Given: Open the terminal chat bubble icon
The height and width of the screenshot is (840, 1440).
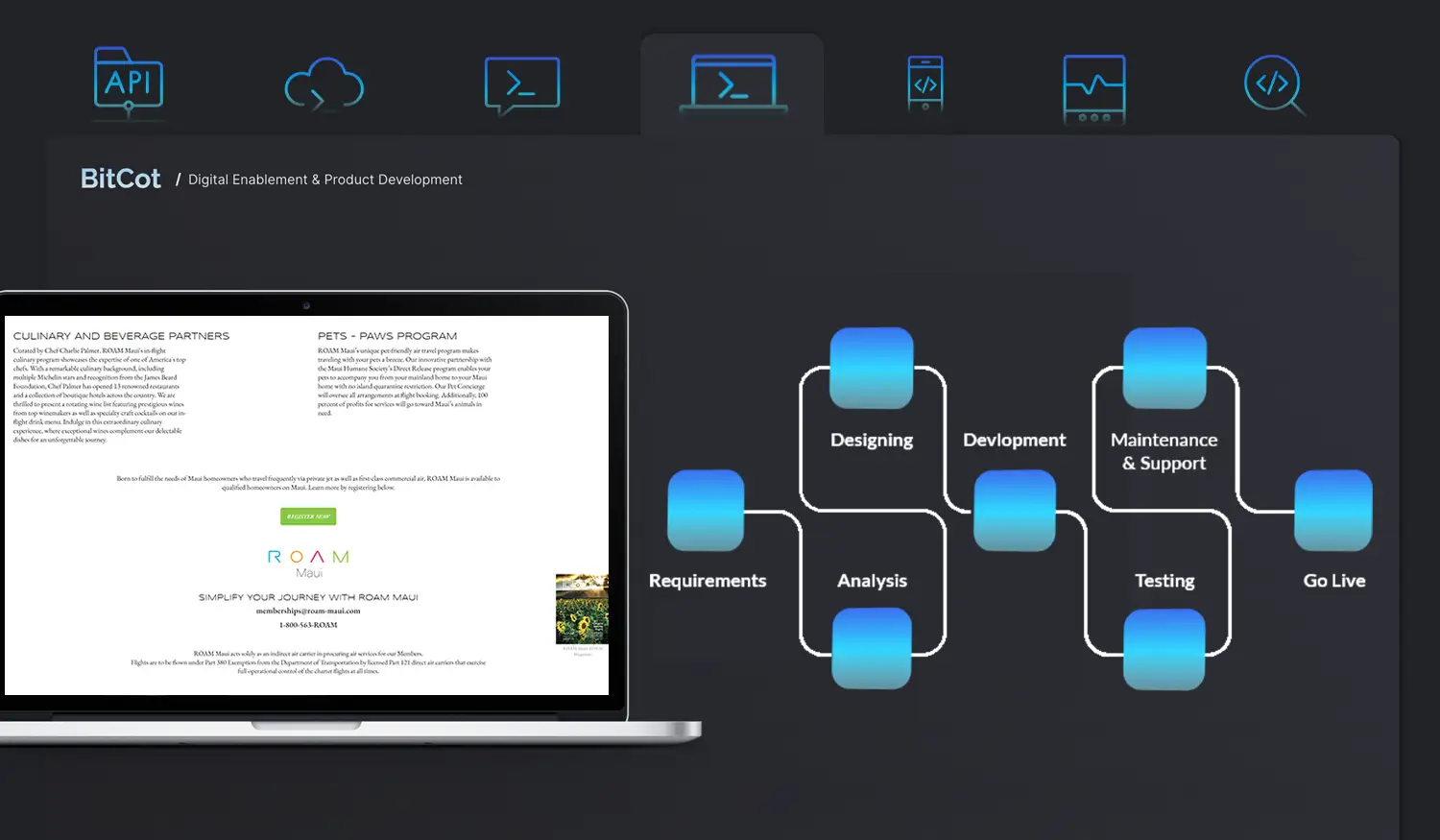Looking at the screenshot, I should (x=521, y=85).
